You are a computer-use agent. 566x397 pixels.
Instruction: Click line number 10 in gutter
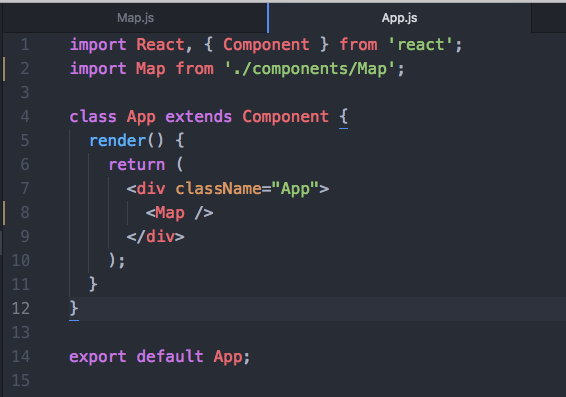click(x=21, y=260)
